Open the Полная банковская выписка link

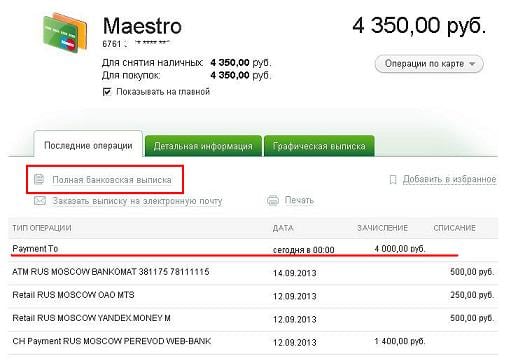(112, 180)
